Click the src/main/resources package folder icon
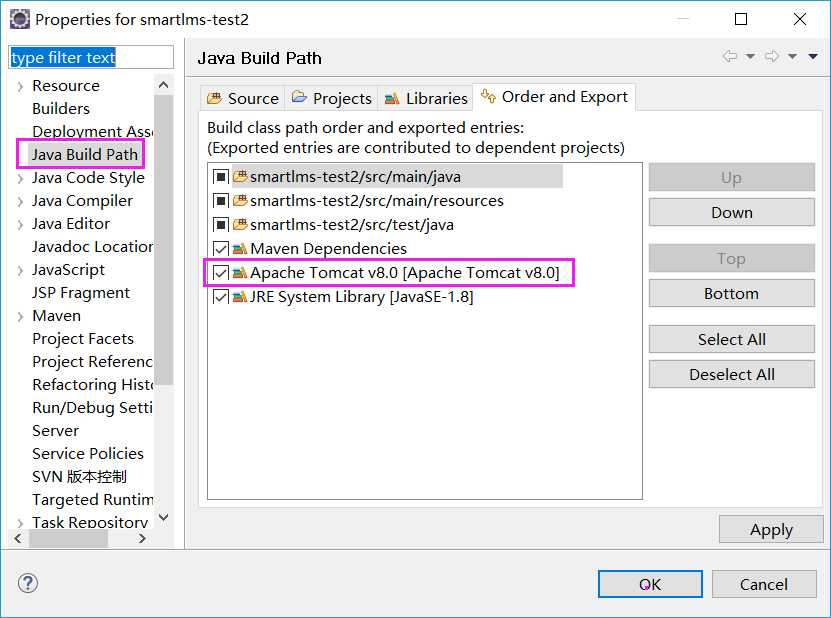 pos(240,201)
